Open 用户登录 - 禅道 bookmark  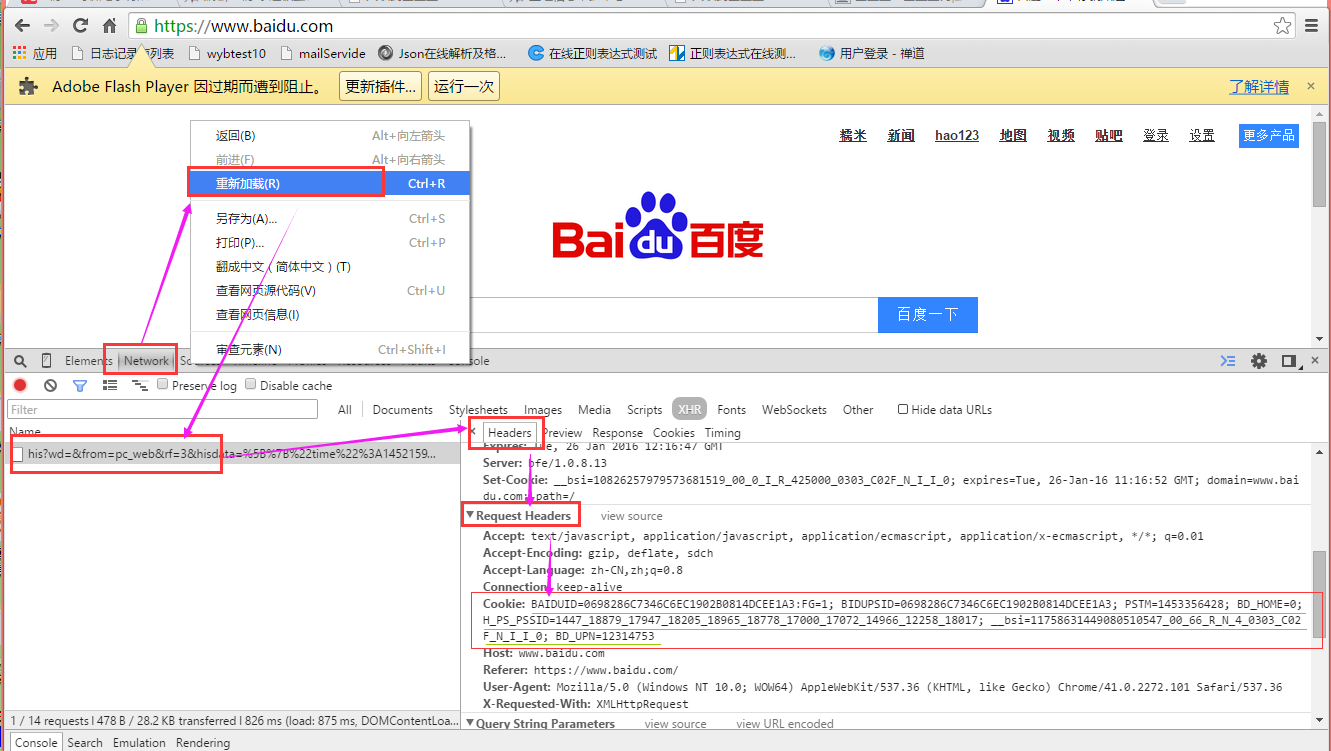pyautogui.click(x=871, y=54)
